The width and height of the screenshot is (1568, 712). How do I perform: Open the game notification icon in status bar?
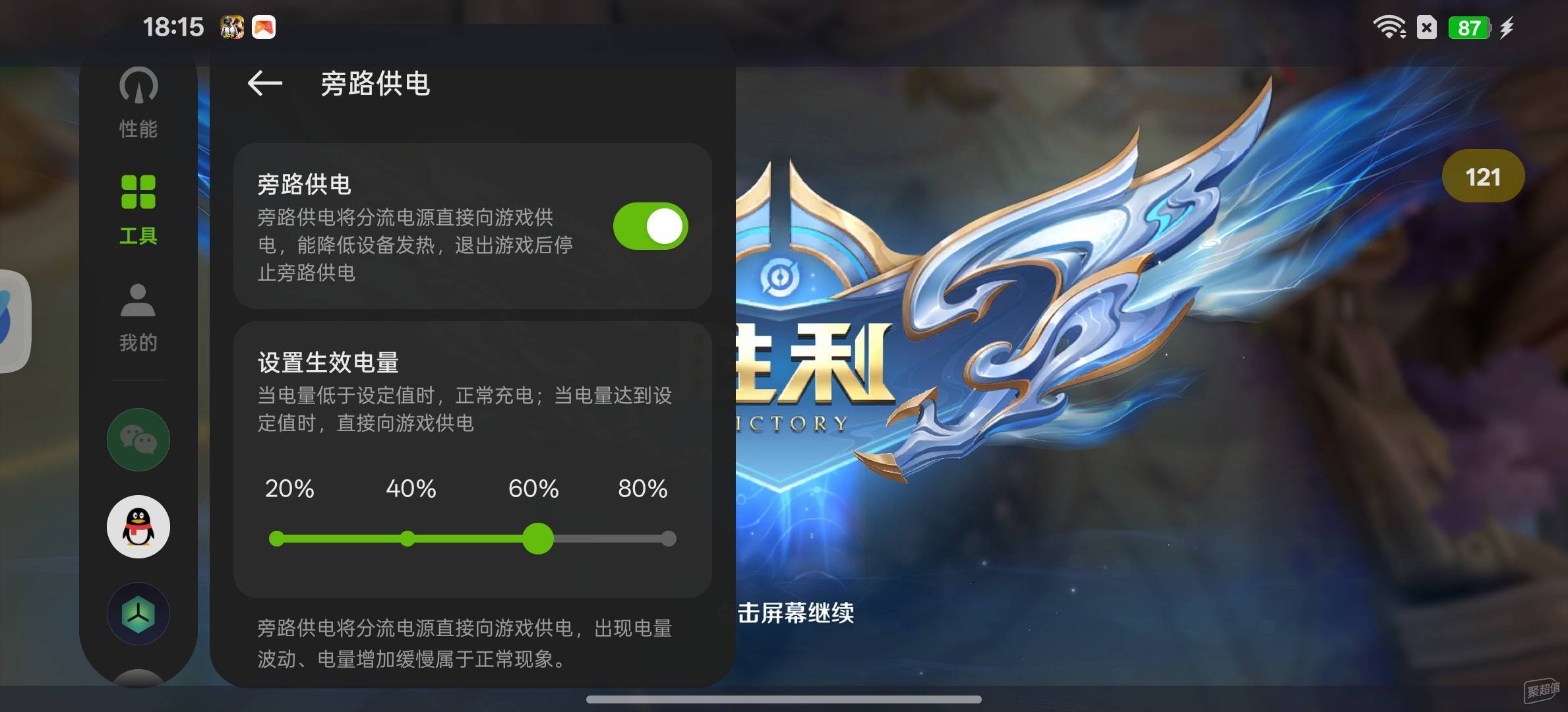[232, 27]
